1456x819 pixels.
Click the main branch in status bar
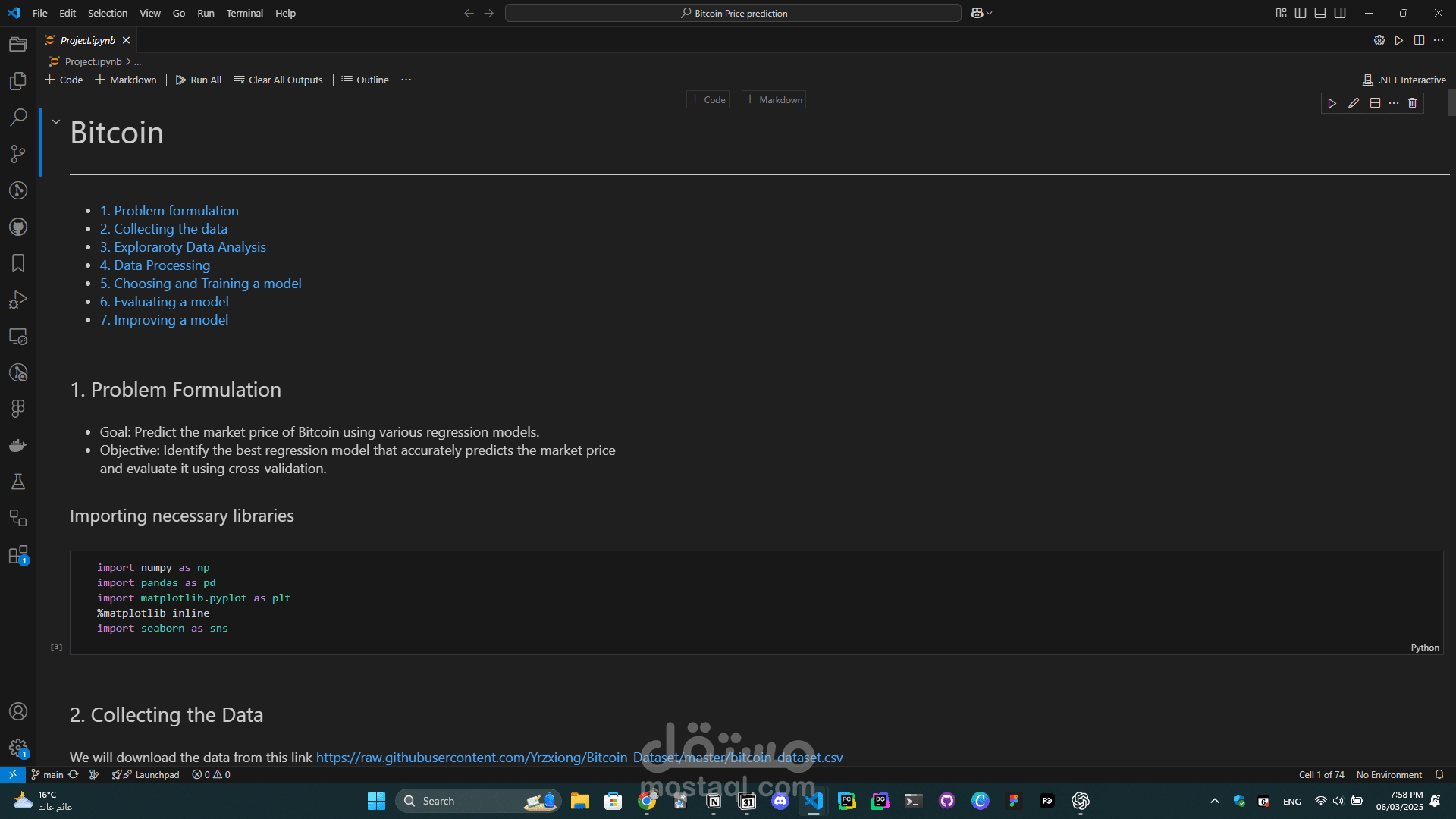click(x=47, y=774)
